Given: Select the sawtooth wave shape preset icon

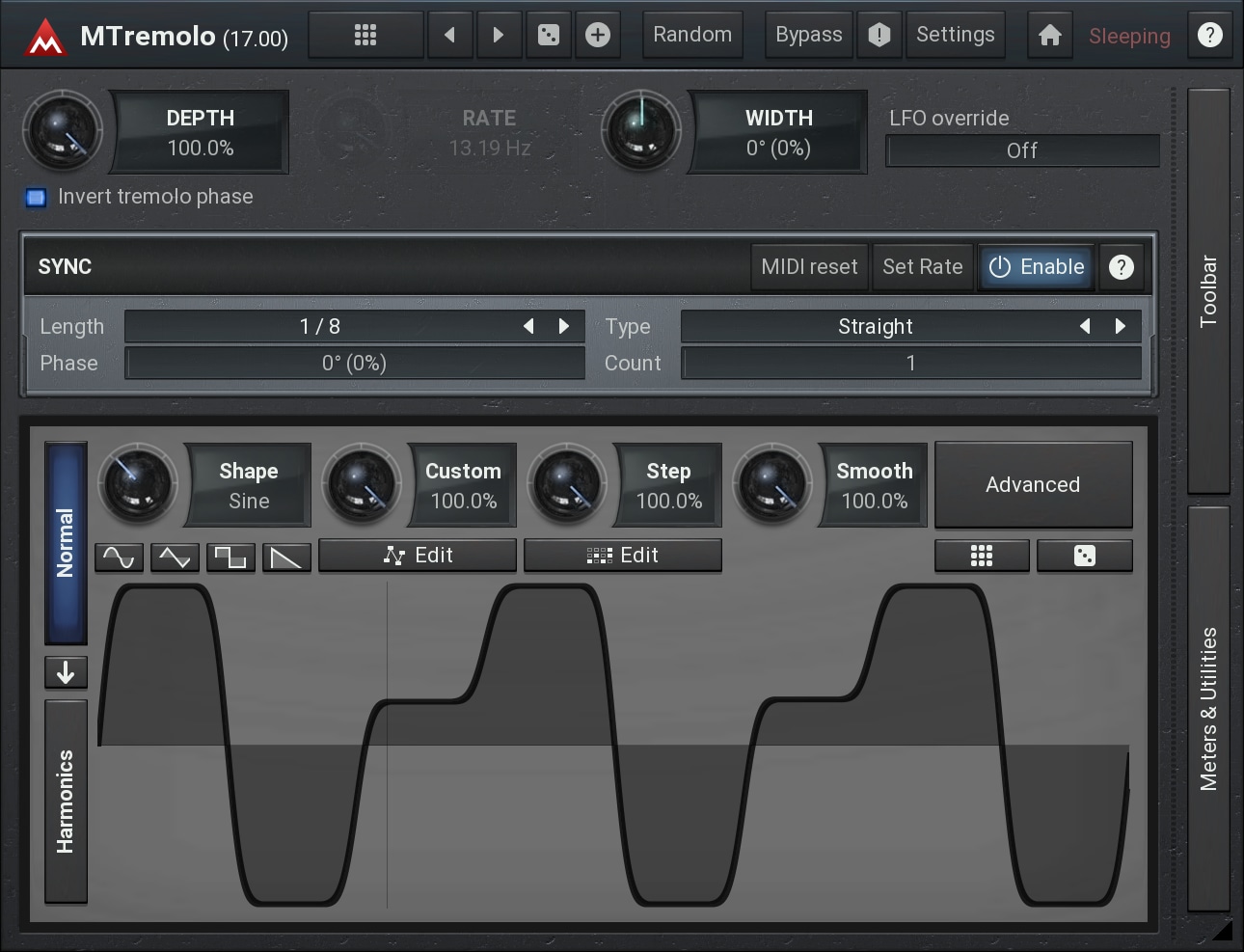Looking at the screenshot, I should pos(286,558).
